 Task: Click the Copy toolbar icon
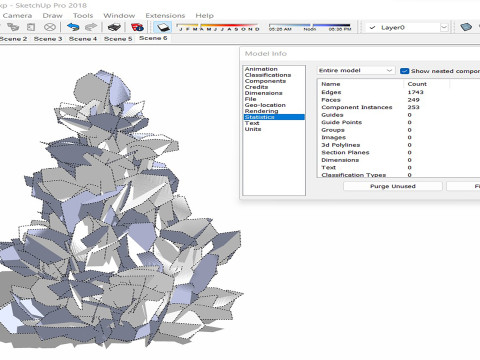[x=13, y=27]
